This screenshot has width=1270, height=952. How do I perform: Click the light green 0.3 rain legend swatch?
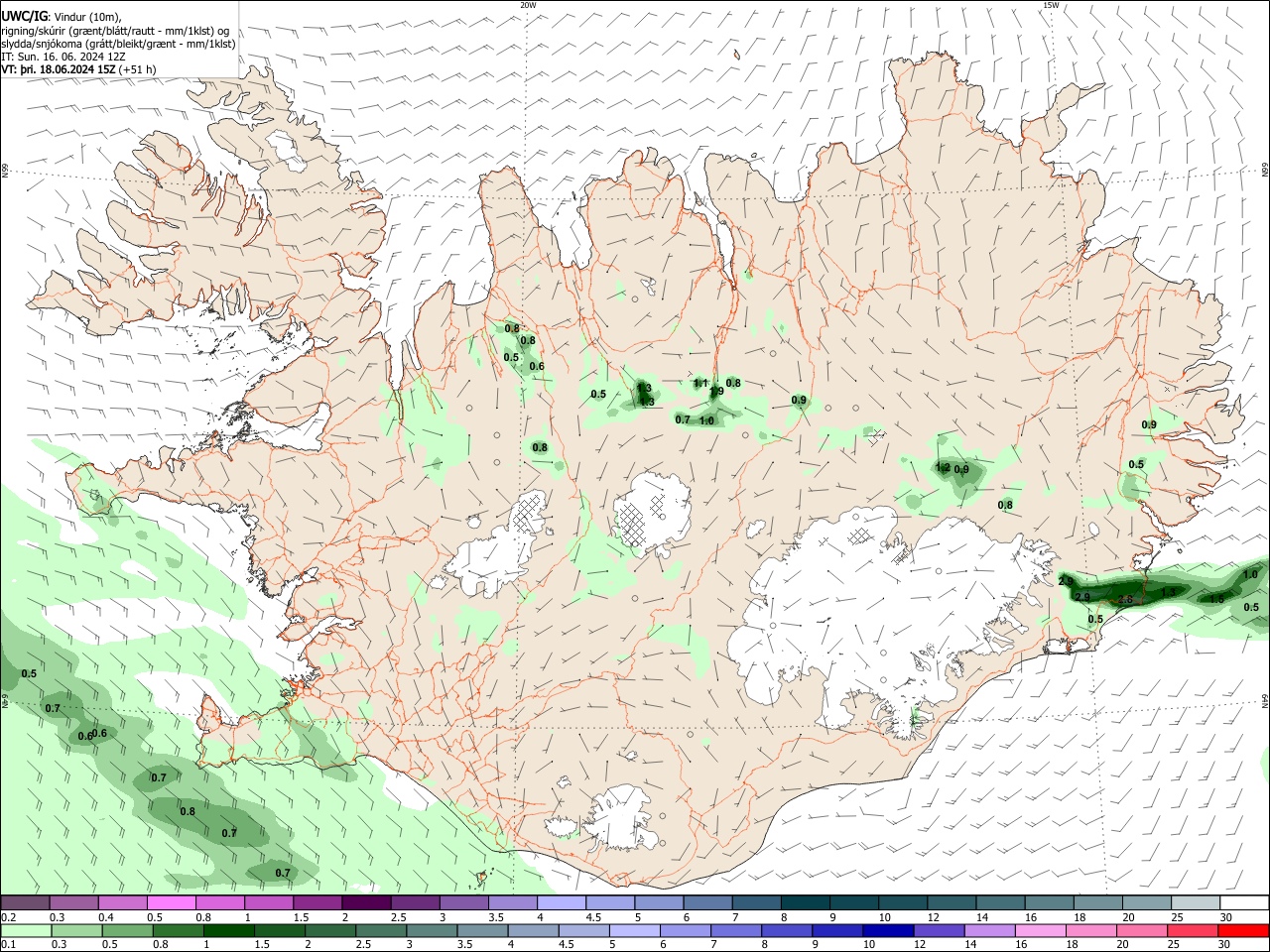pyautogui.click(x=74, y=931)
